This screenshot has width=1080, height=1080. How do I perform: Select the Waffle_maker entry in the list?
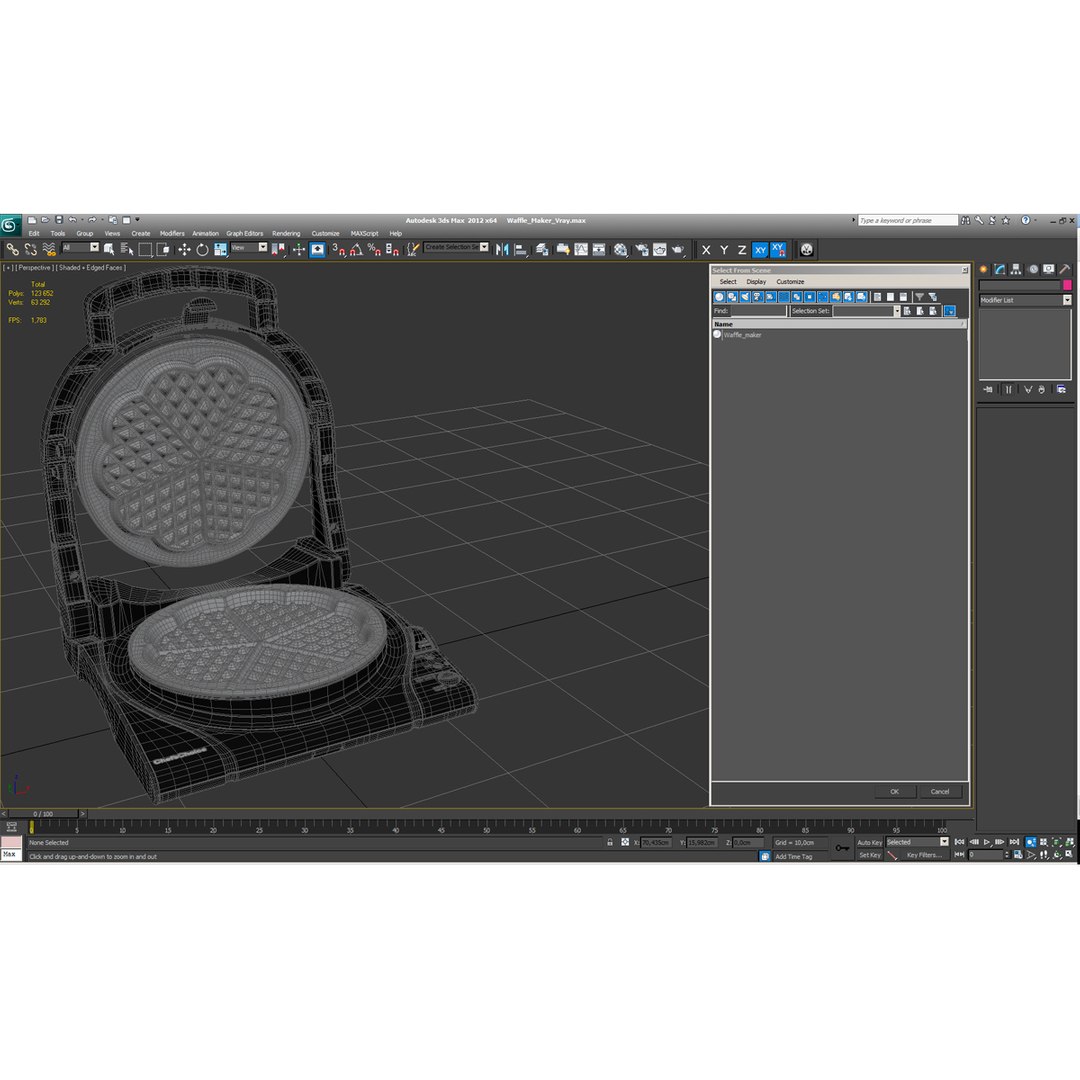tap(742, 335)
